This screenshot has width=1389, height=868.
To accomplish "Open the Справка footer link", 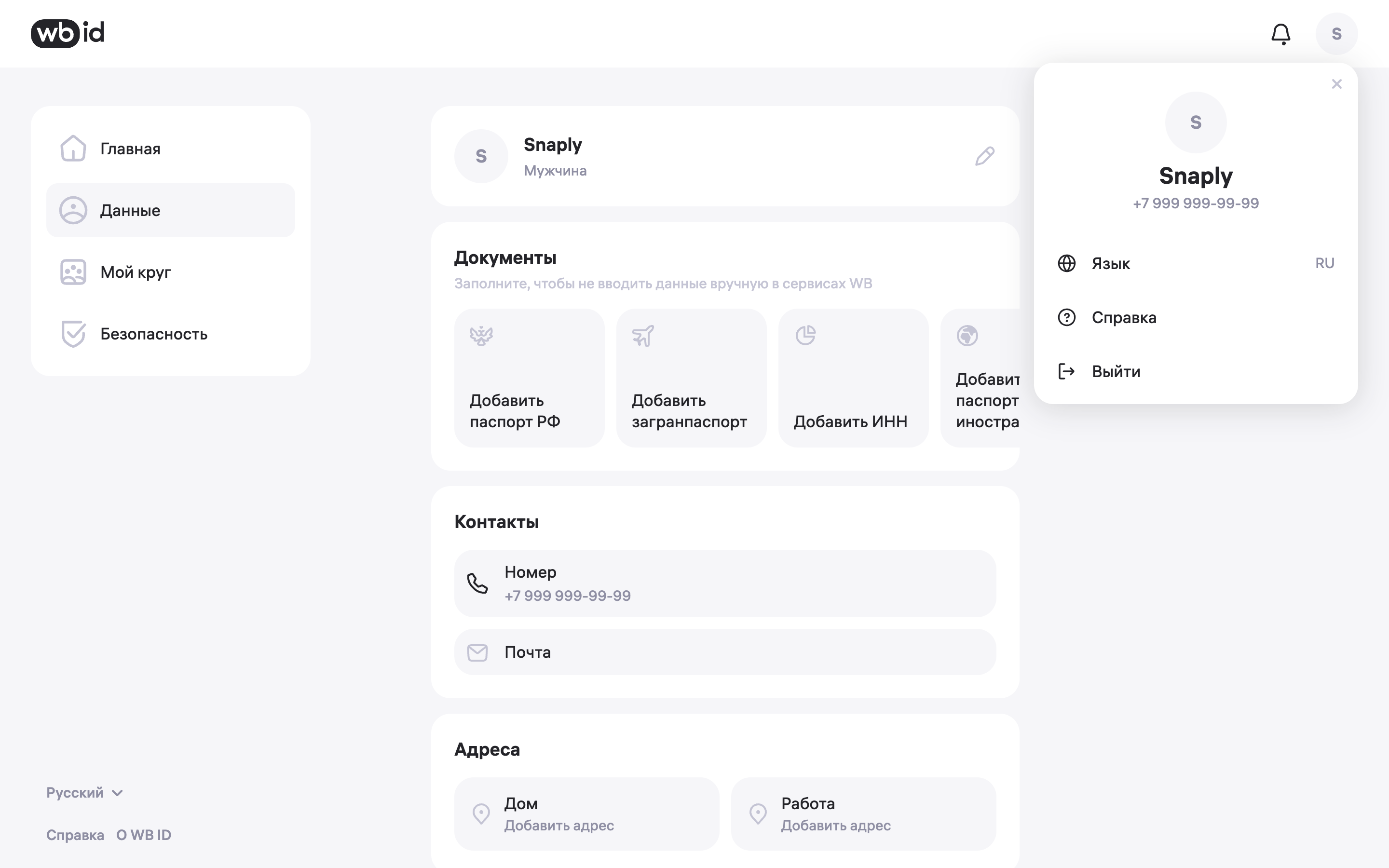I will click(x=75, y=835).
